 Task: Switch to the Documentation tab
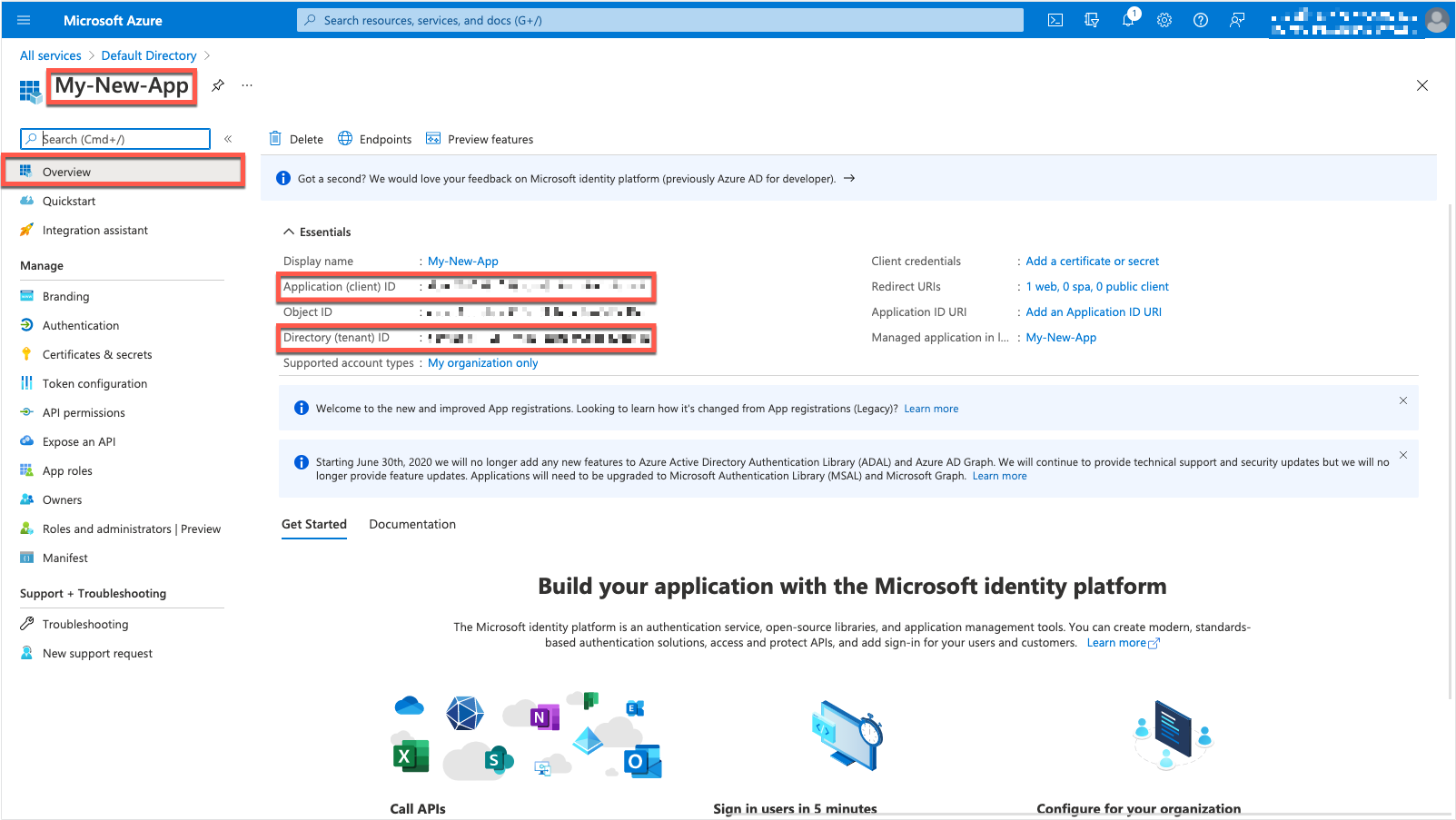coord(412,524)
